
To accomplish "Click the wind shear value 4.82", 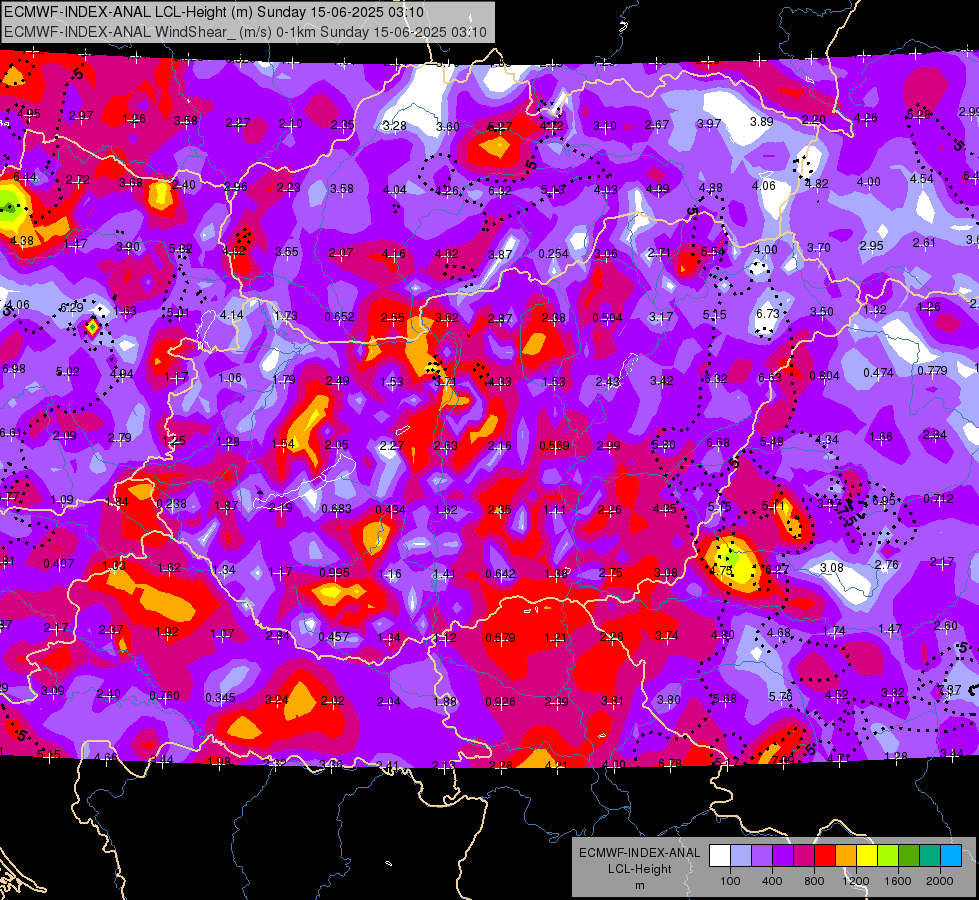I will 817,184.
